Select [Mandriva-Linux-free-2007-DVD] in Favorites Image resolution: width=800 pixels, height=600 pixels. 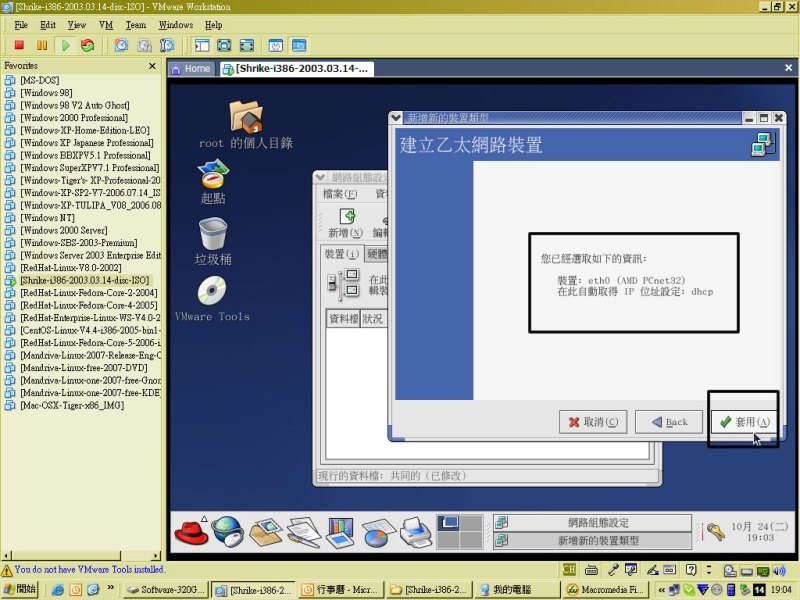[84, 368]
